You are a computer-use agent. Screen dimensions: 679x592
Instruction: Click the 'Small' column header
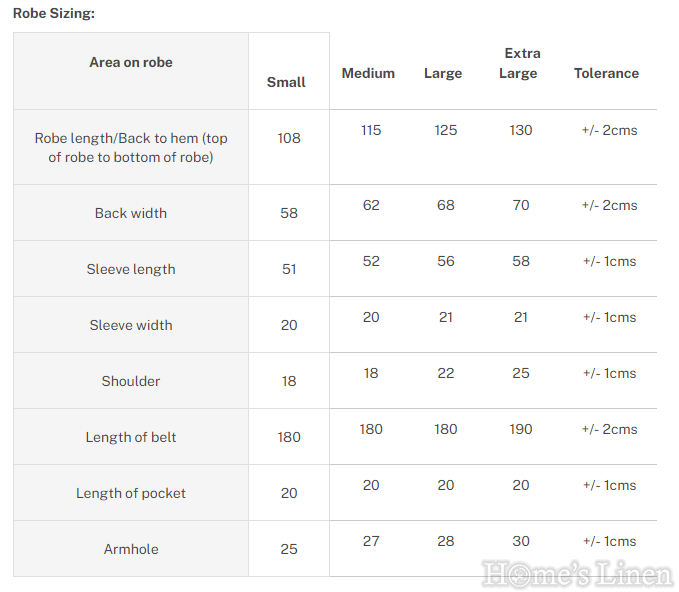(x=286, y=82)
